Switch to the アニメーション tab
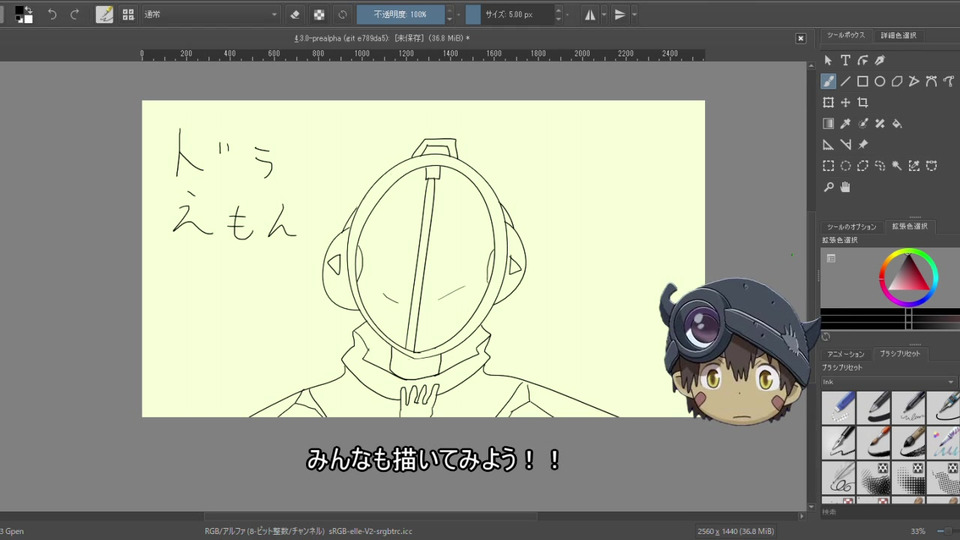This screenshot has width=960, height=540. click(x=846, y=354)
